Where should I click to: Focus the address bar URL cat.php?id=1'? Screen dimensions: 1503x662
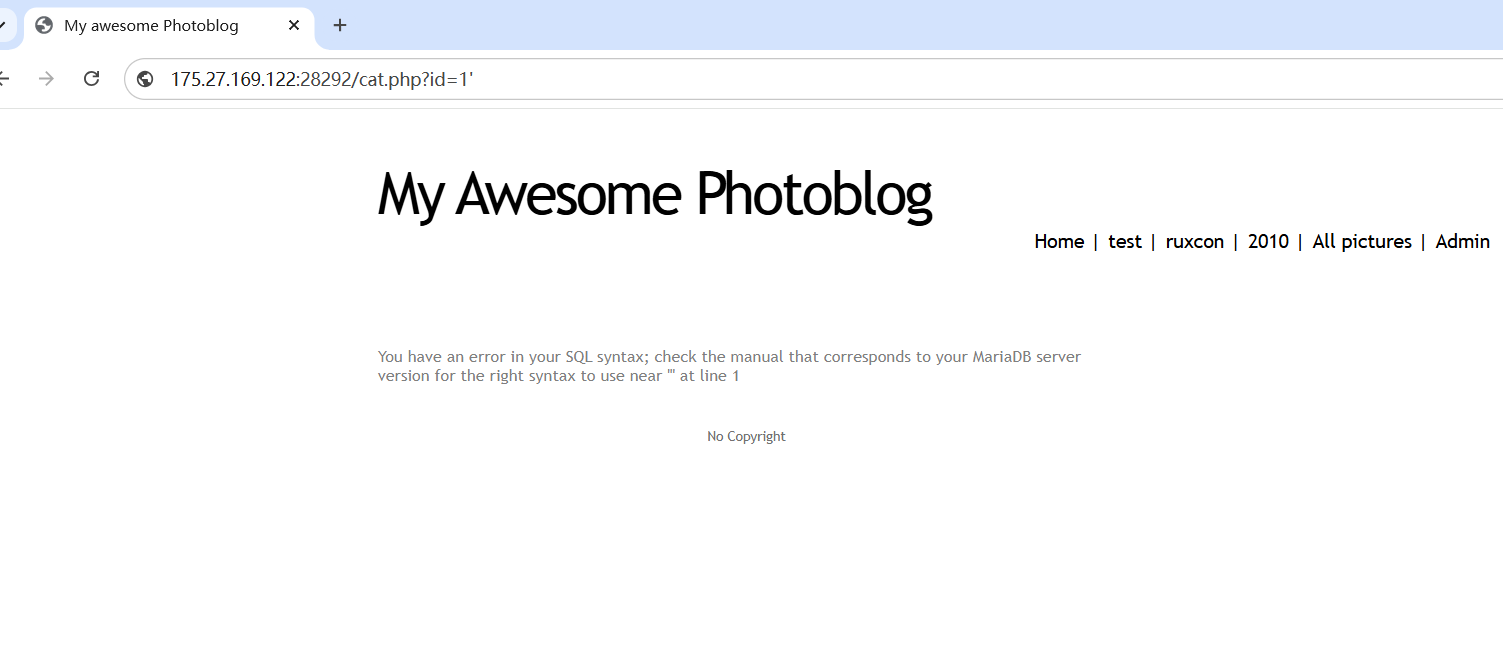[320, 79]
